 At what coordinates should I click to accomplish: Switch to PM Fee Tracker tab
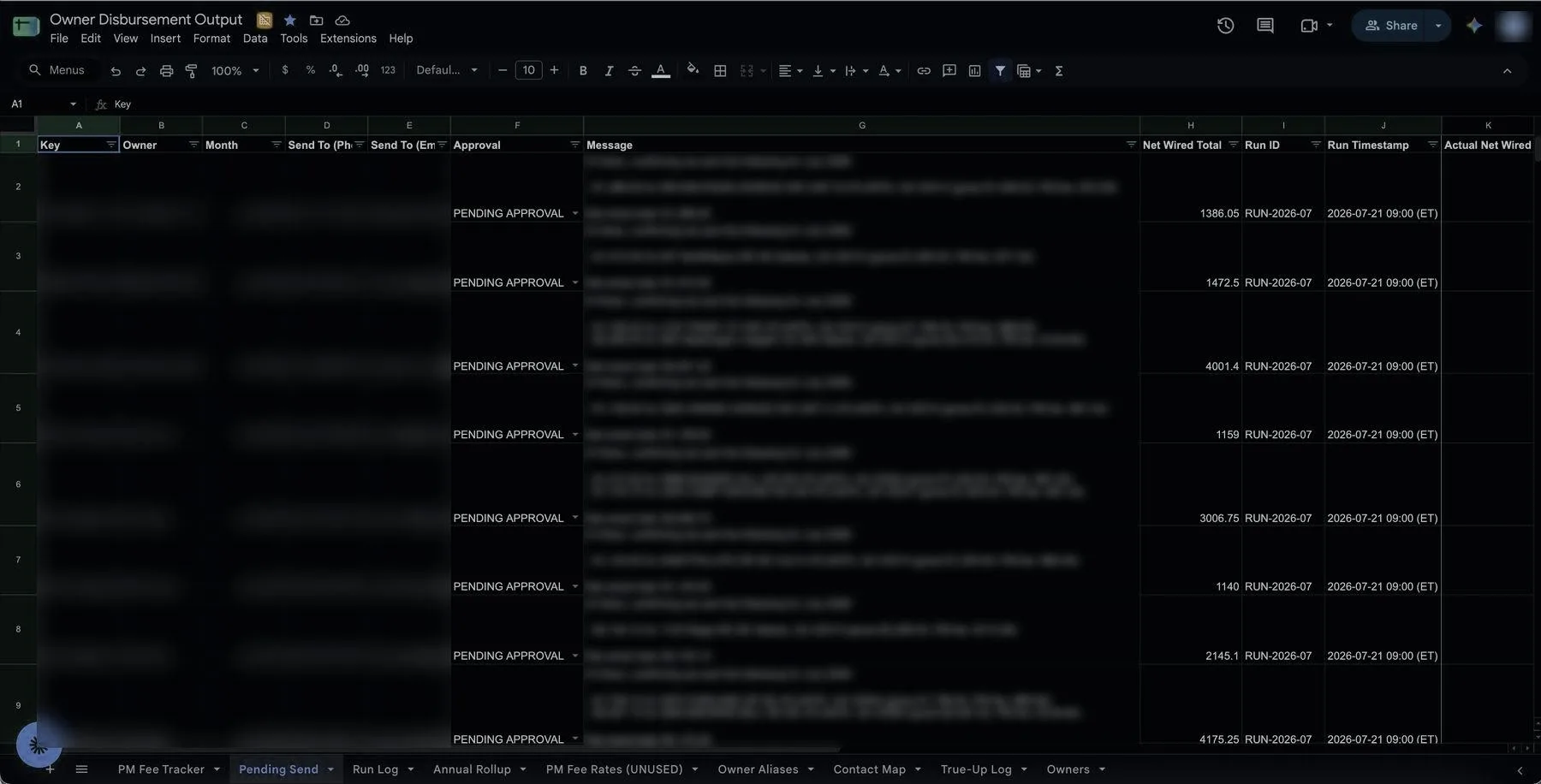click(161, 769)
